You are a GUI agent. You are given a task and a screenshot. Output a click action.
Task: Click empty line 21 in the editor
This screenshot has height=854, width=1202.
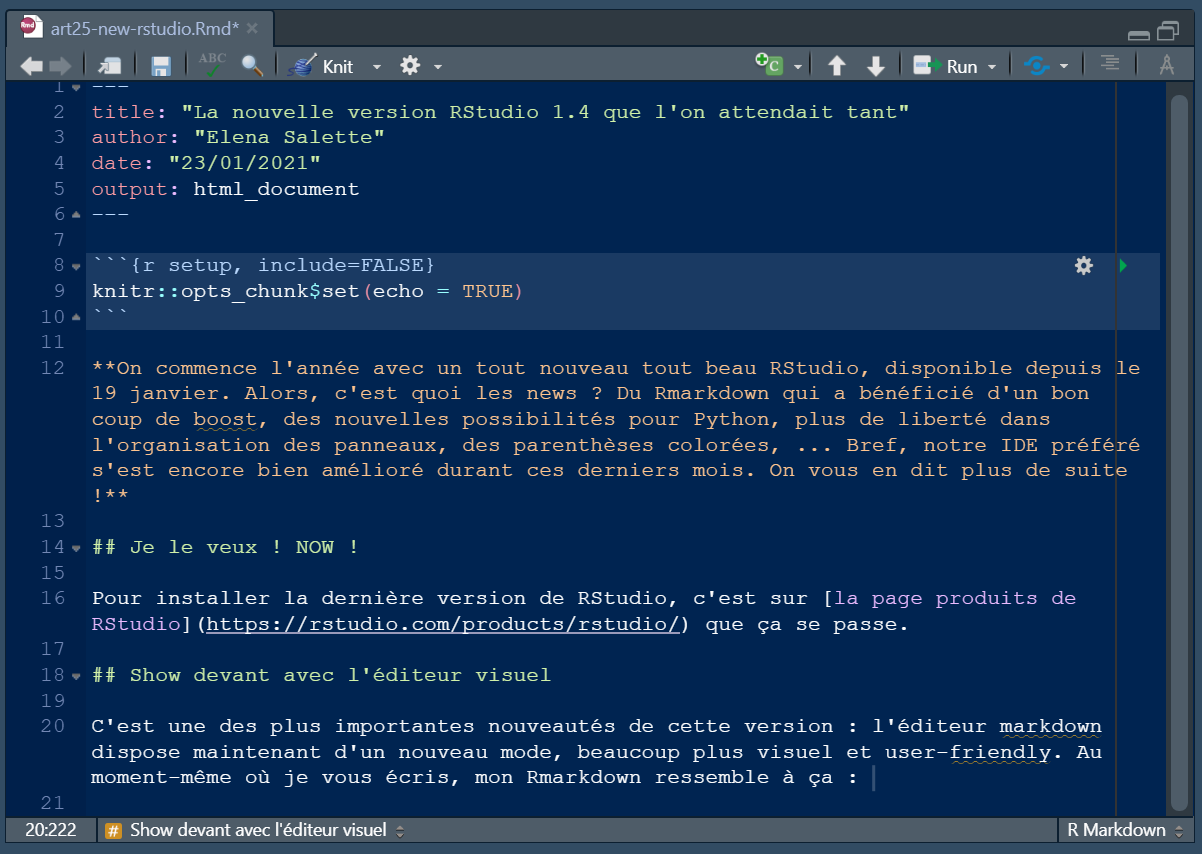coord(625,803)
